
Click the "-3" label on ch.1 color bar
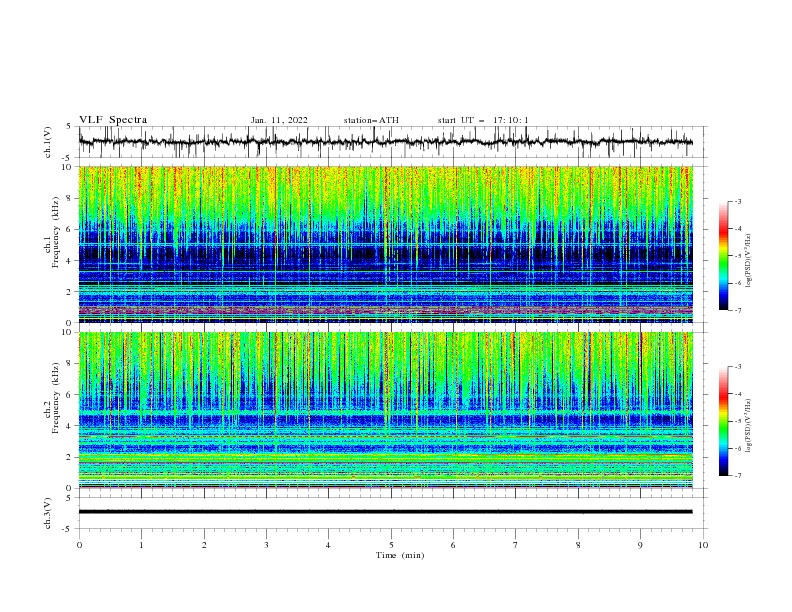(x=737, y=201)
